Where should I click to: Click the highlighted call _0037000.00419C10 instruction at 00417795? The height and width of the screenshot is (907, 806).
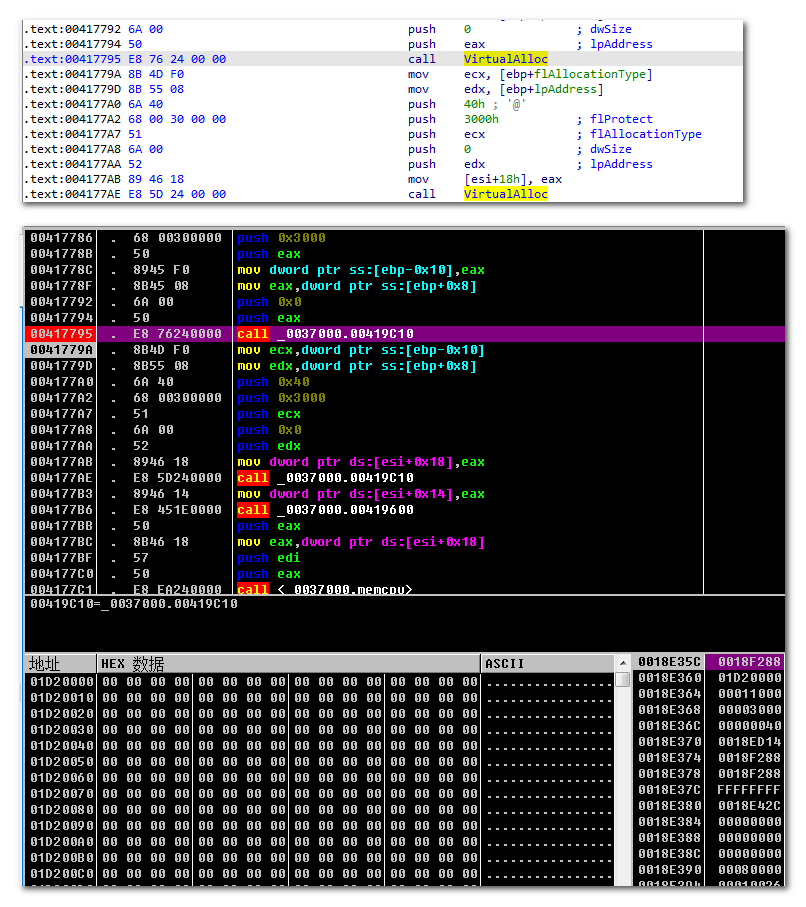(x=325, y=334)
